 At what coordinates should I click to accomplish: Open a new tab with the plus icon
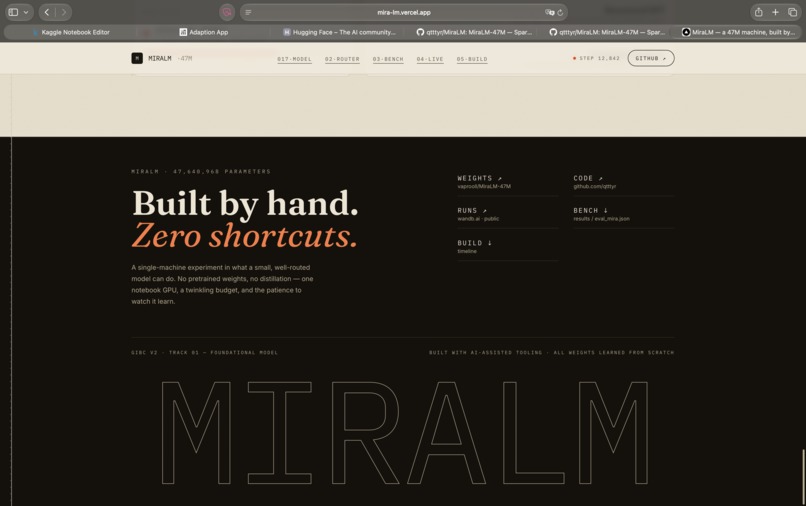pos(775,12)
